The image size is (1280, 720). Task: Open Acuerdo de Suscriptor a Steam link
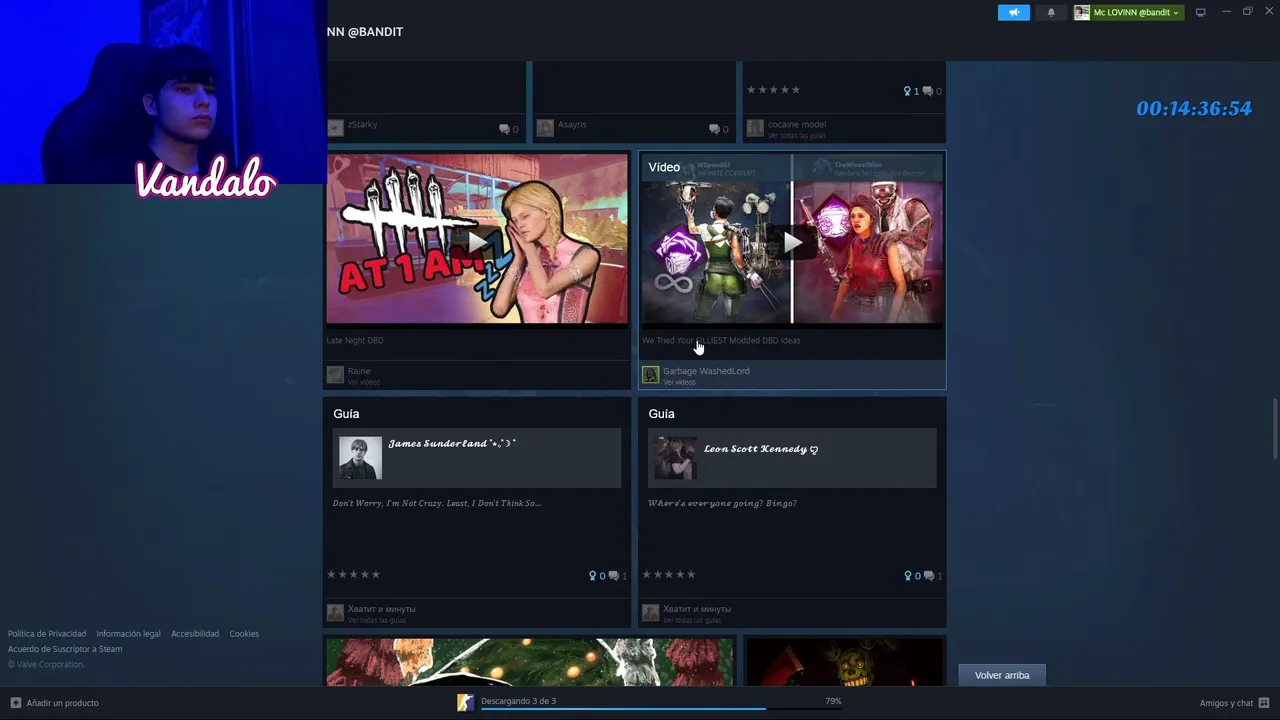coord(65,649)
